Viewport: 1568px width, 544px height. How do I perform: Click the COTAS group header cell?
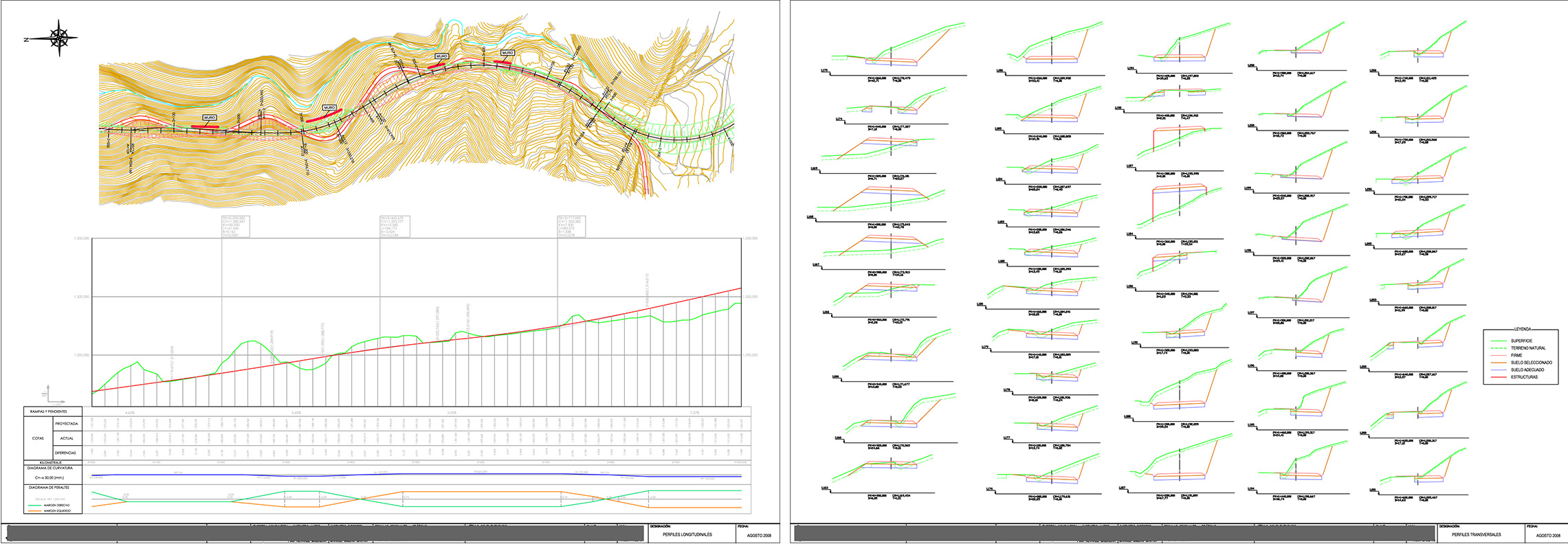[38, 438]
